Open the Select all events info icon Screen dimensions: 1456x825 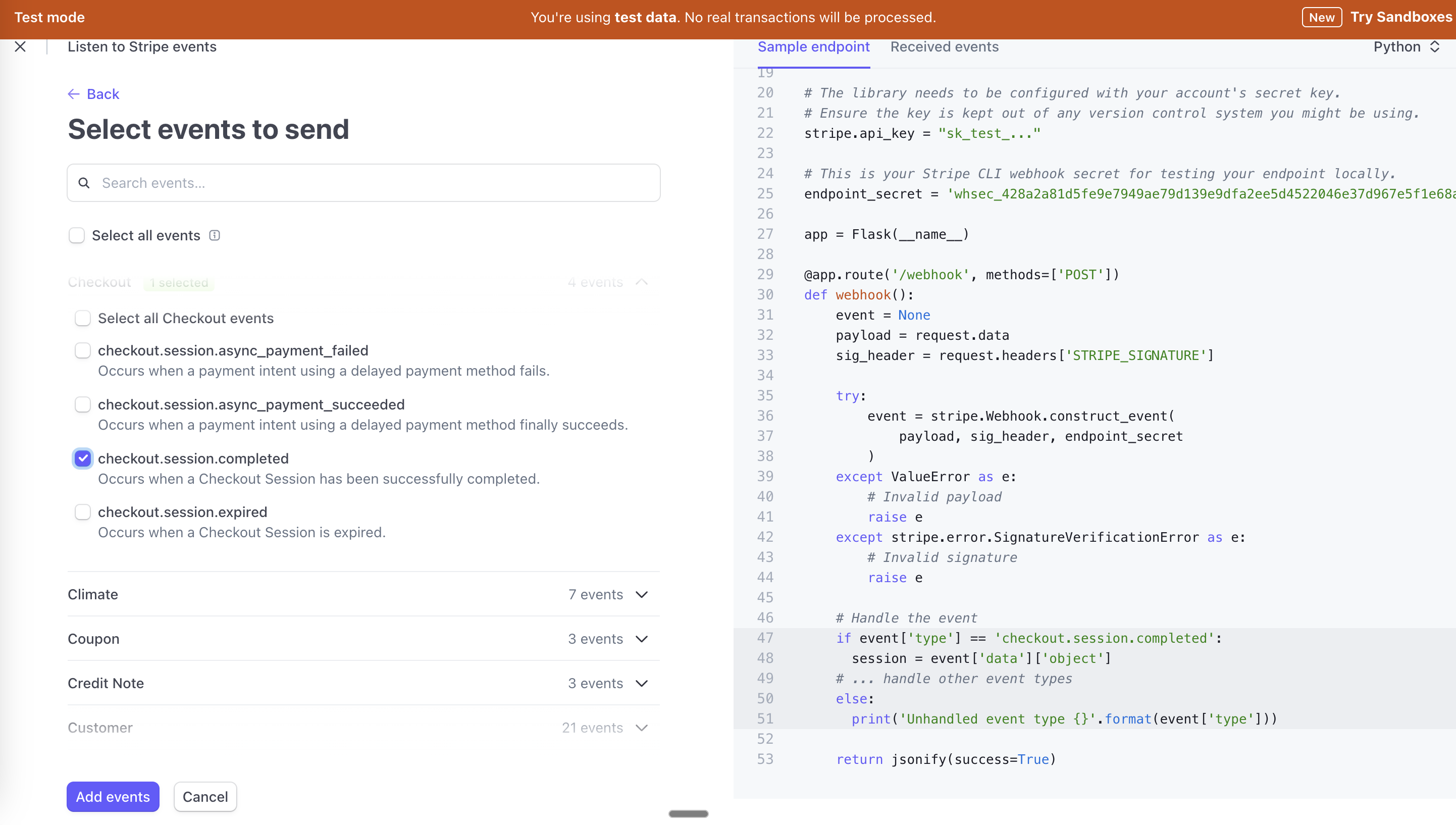point(215,235)
